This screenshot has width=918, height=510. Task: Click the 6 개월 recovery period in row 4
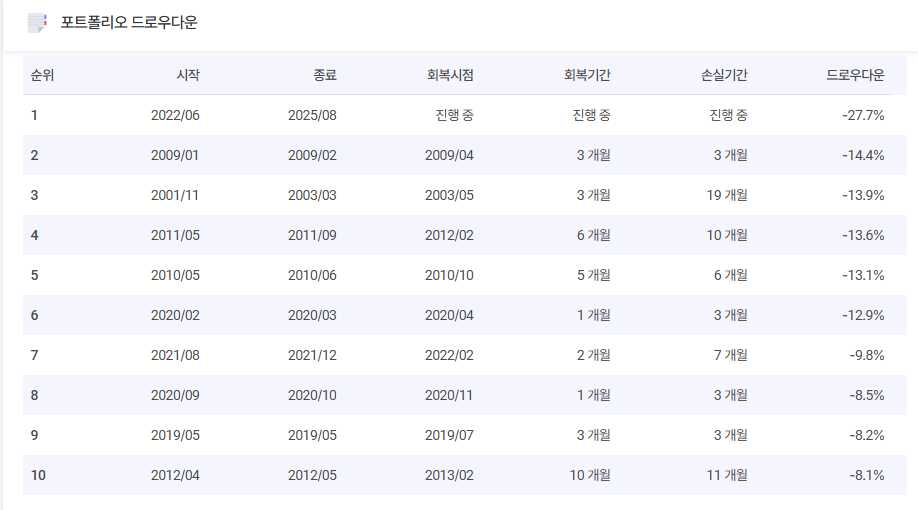(x=594, y=235)
